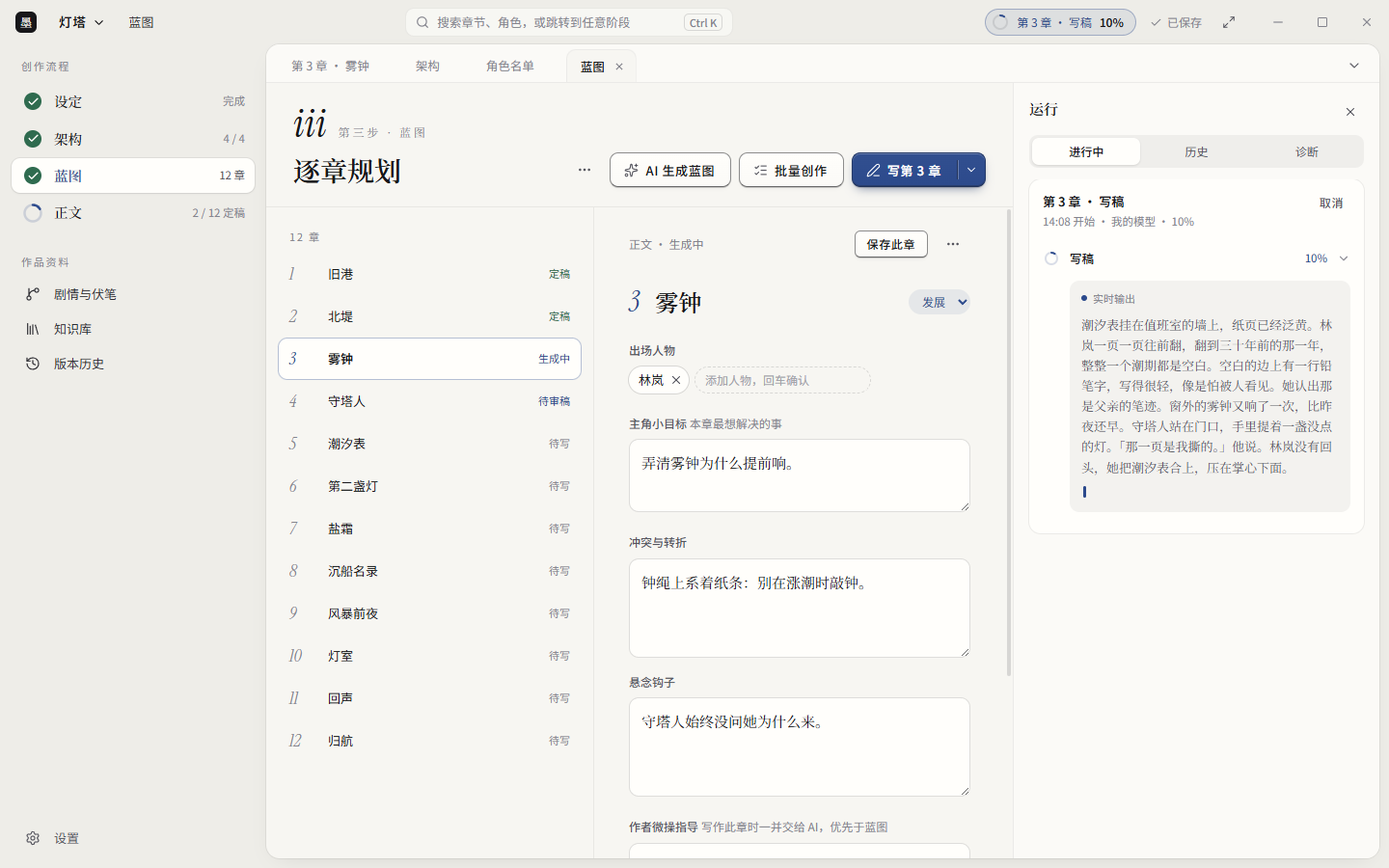Viewport: 1389px width, 868px height.
Task: Switch to the 第3章・雾钟 tab
Action: (x=331, y=66)
